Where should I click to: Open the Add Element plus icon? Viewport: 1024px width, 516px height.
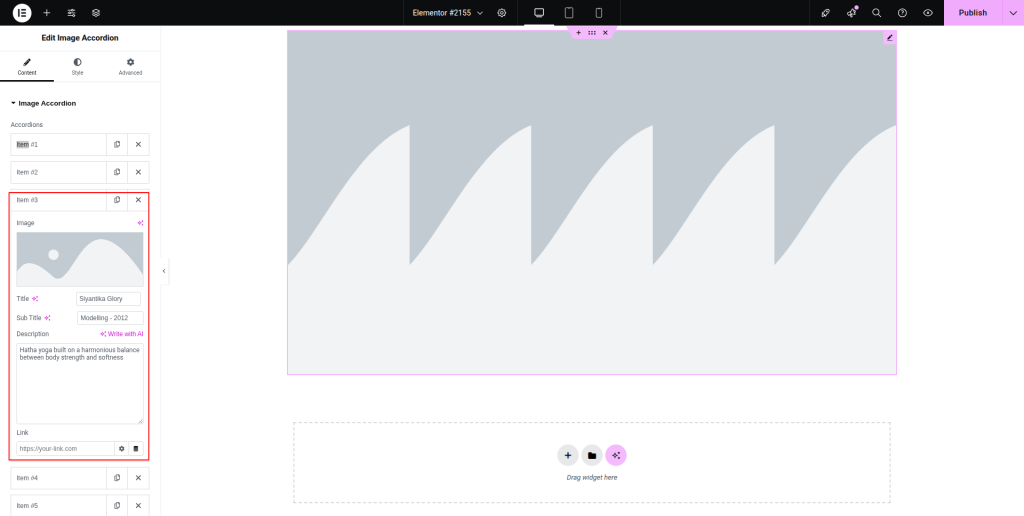point(46,12)
